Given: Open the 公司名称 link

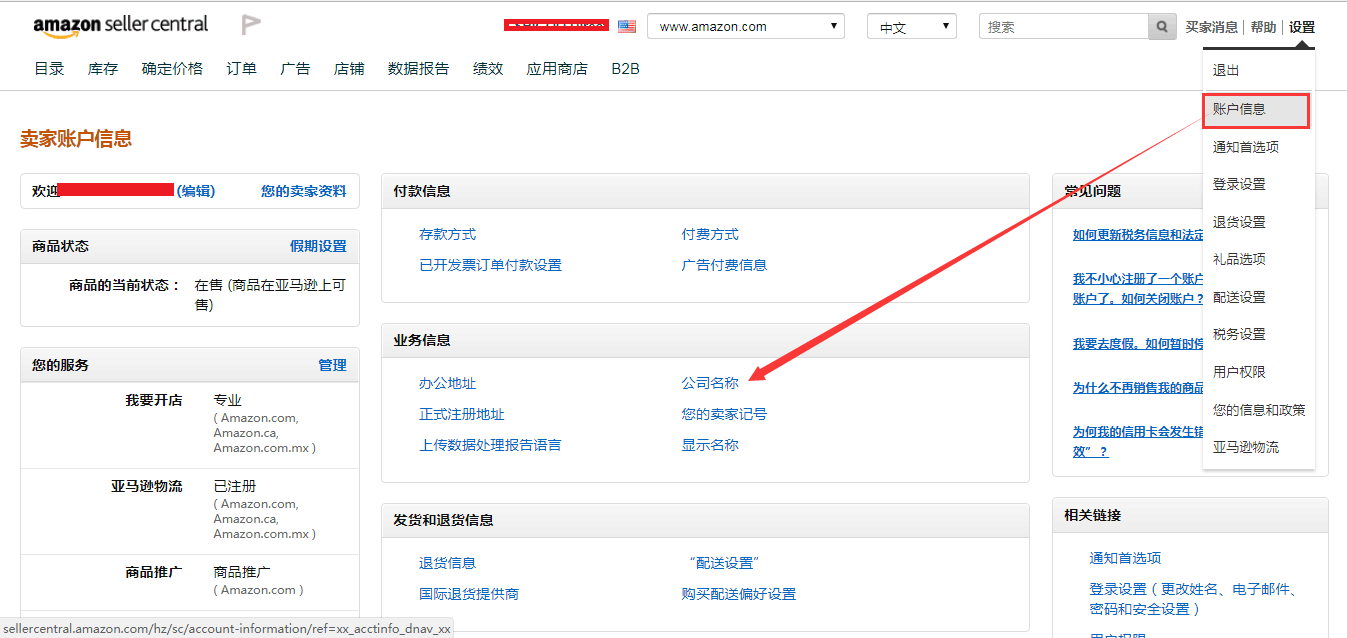Looking at the screenshot, I should pyautogui.click(x=710, y=383).
